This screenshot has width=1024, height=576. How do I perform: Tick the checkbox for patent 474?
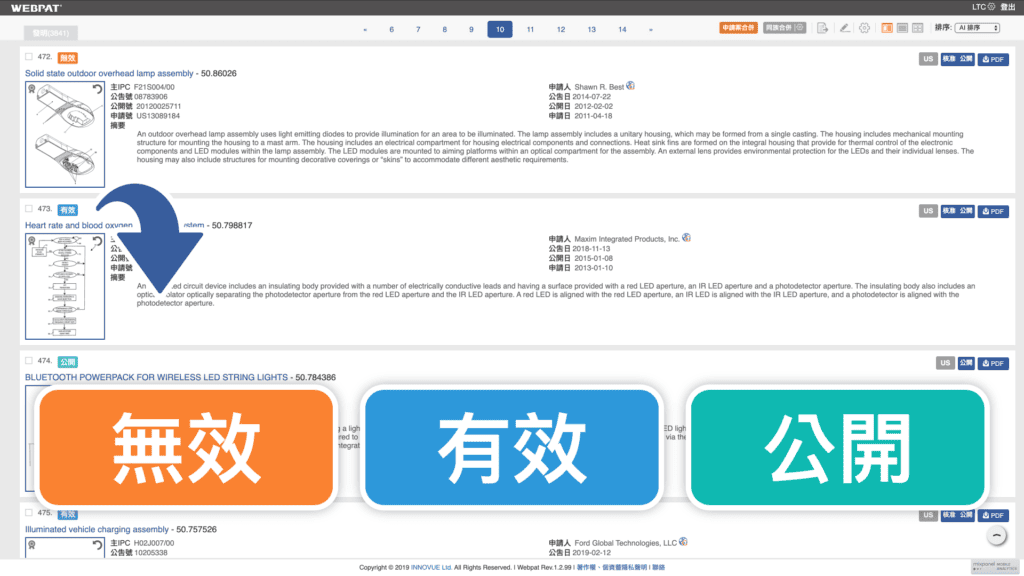tap(28, 362)
